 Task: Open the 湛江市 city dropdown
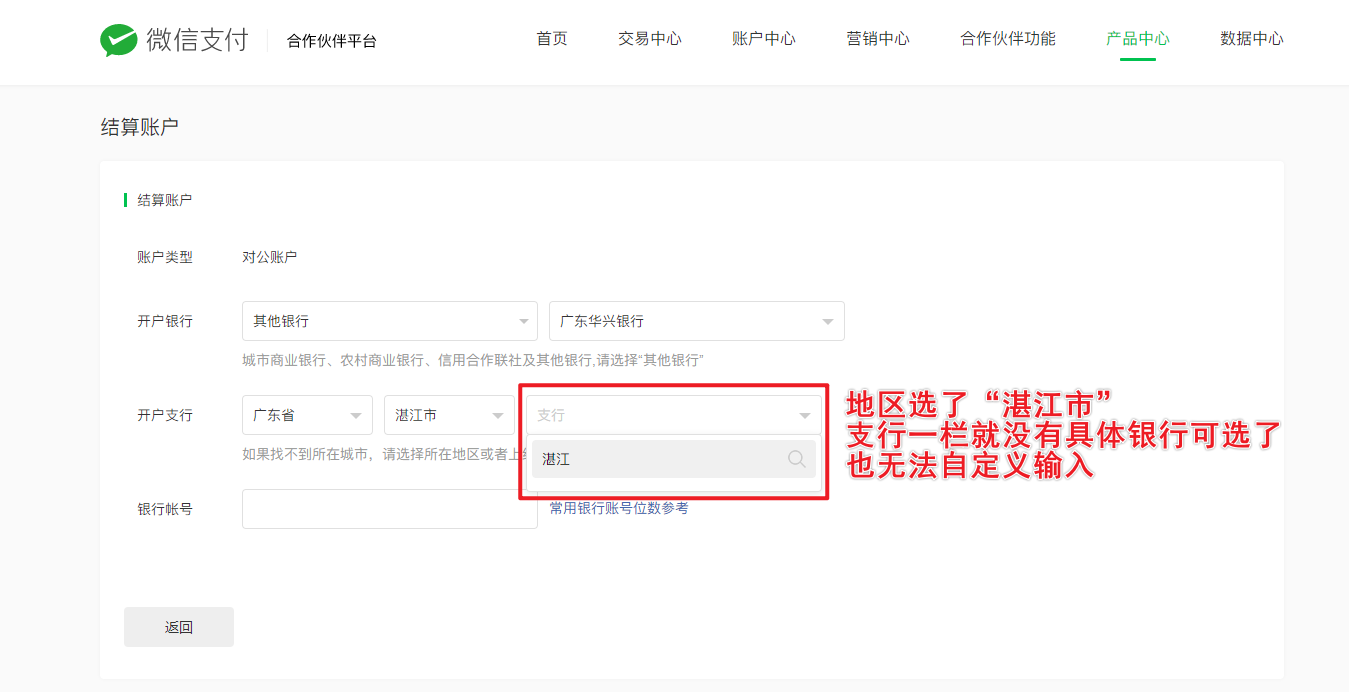[x=449, y=415]
